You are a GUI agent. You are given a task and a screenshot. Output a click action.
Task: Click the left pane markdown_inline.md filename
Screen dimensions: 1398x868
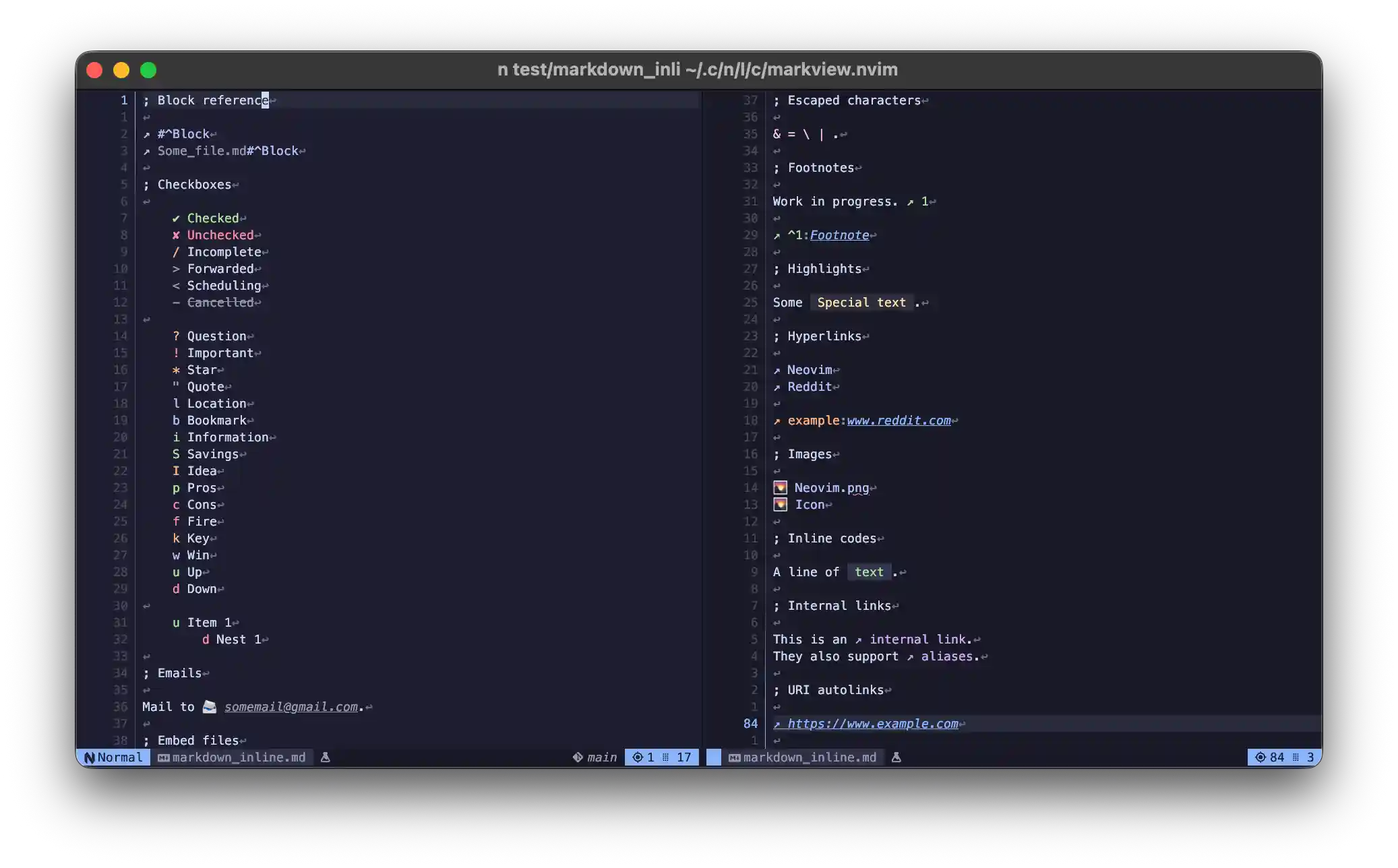[x=239, y=757]
